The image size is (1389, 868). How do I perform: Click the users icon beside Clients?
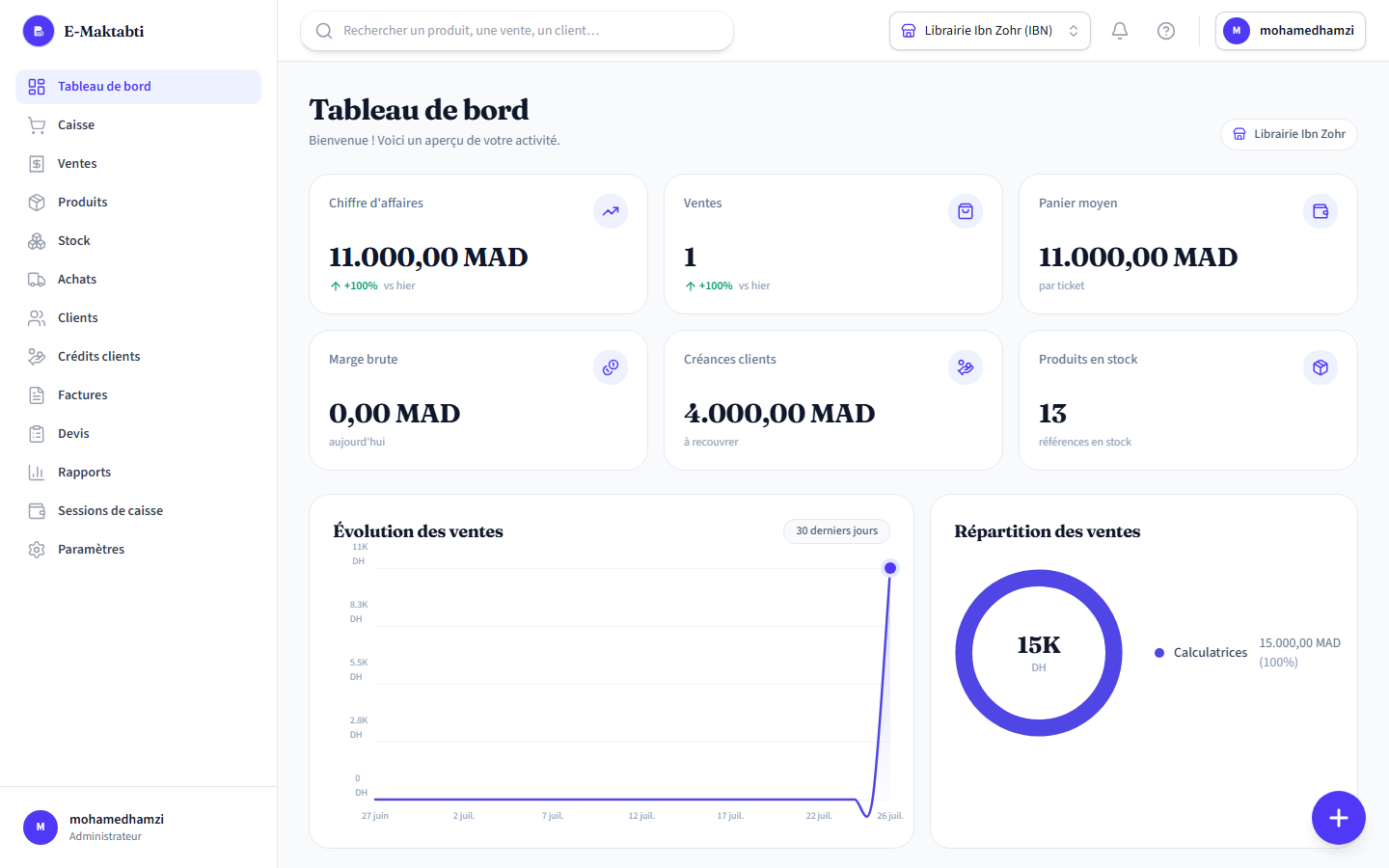(x=37, y=318)
